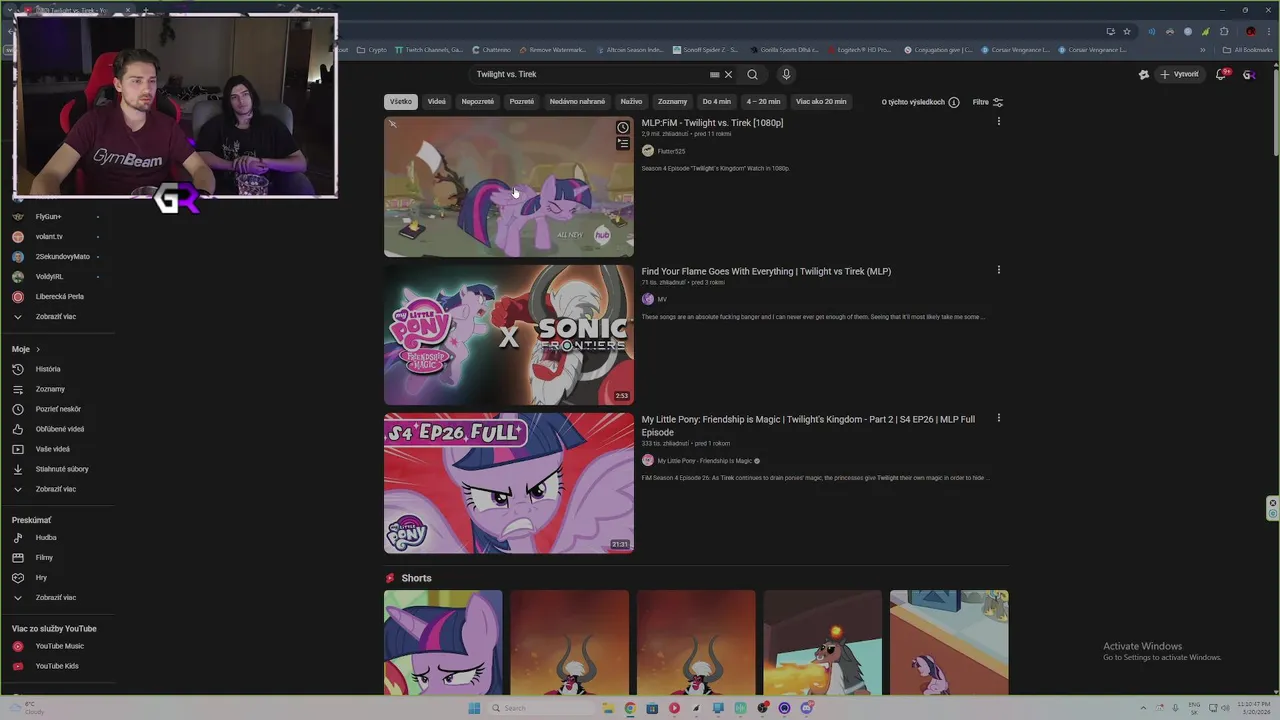Image resolution: width=1280 pixels, height=720 pixels.
Task: Open MLP:FiM - Twilight vs. Tirek title
Action: coord(712,123)
